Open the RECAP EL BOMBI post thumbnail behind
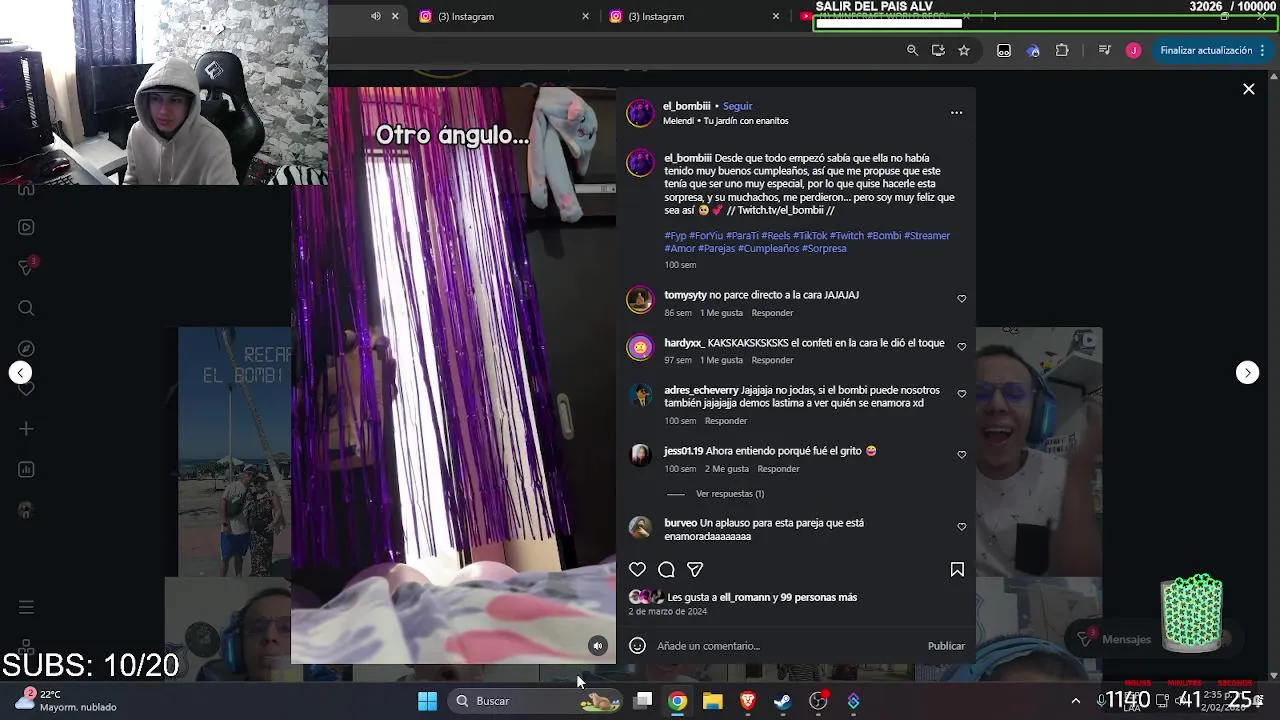 (x=235, y=452)
